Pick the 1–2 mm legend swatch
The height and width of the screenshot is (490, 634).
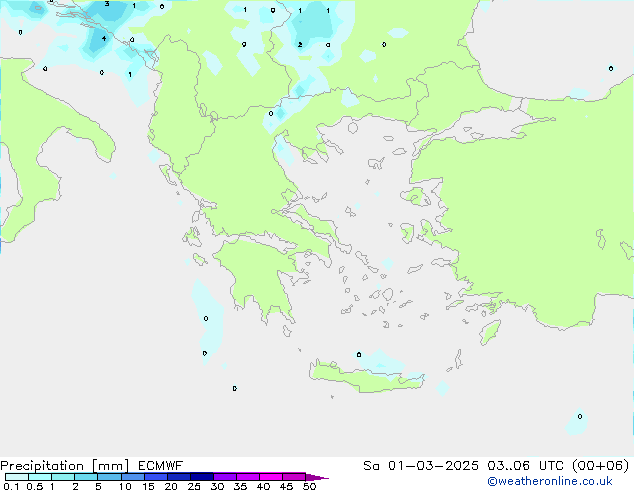tap(63, 477)
